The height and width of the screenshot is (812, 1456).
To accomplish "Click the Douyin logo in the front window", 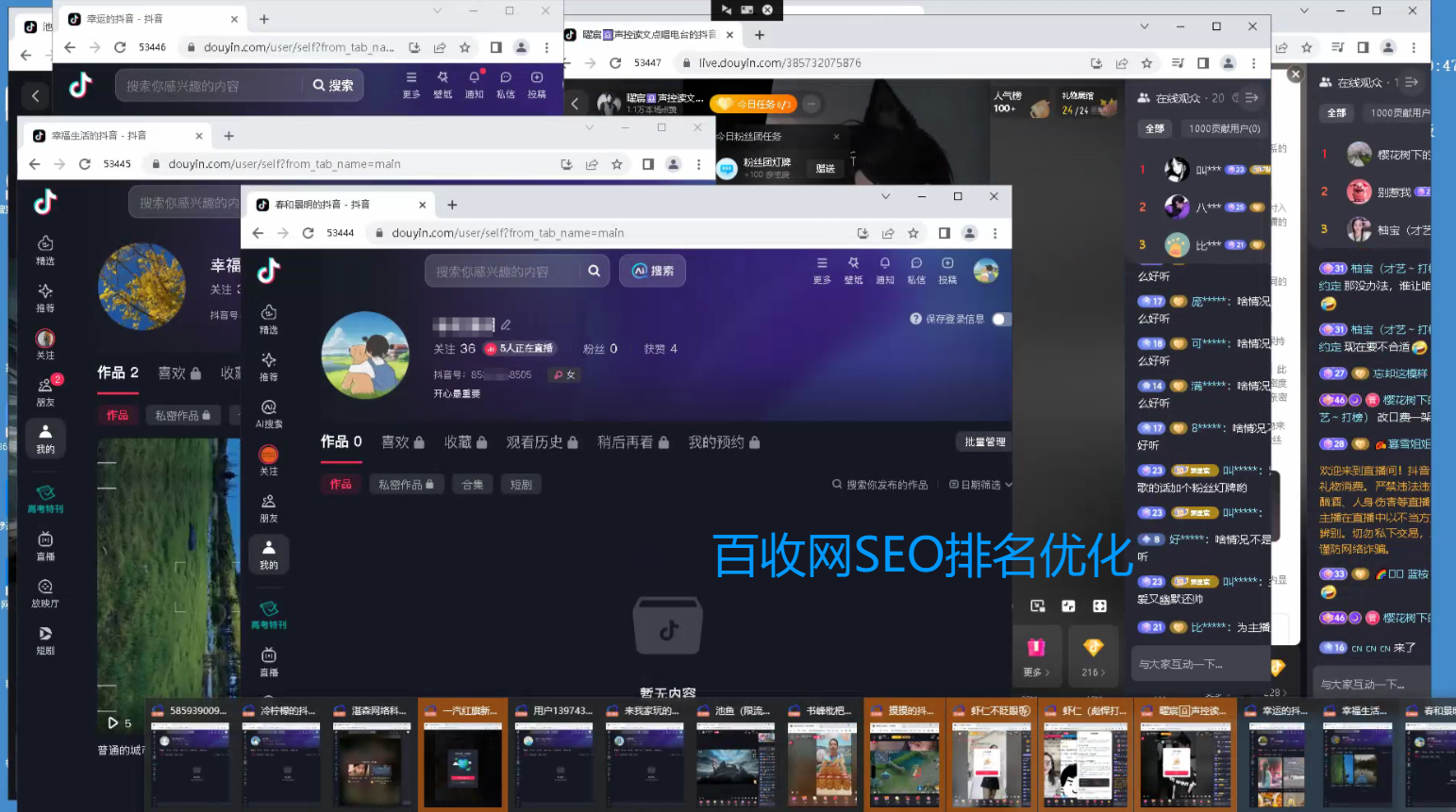I will tap(269, 271).
